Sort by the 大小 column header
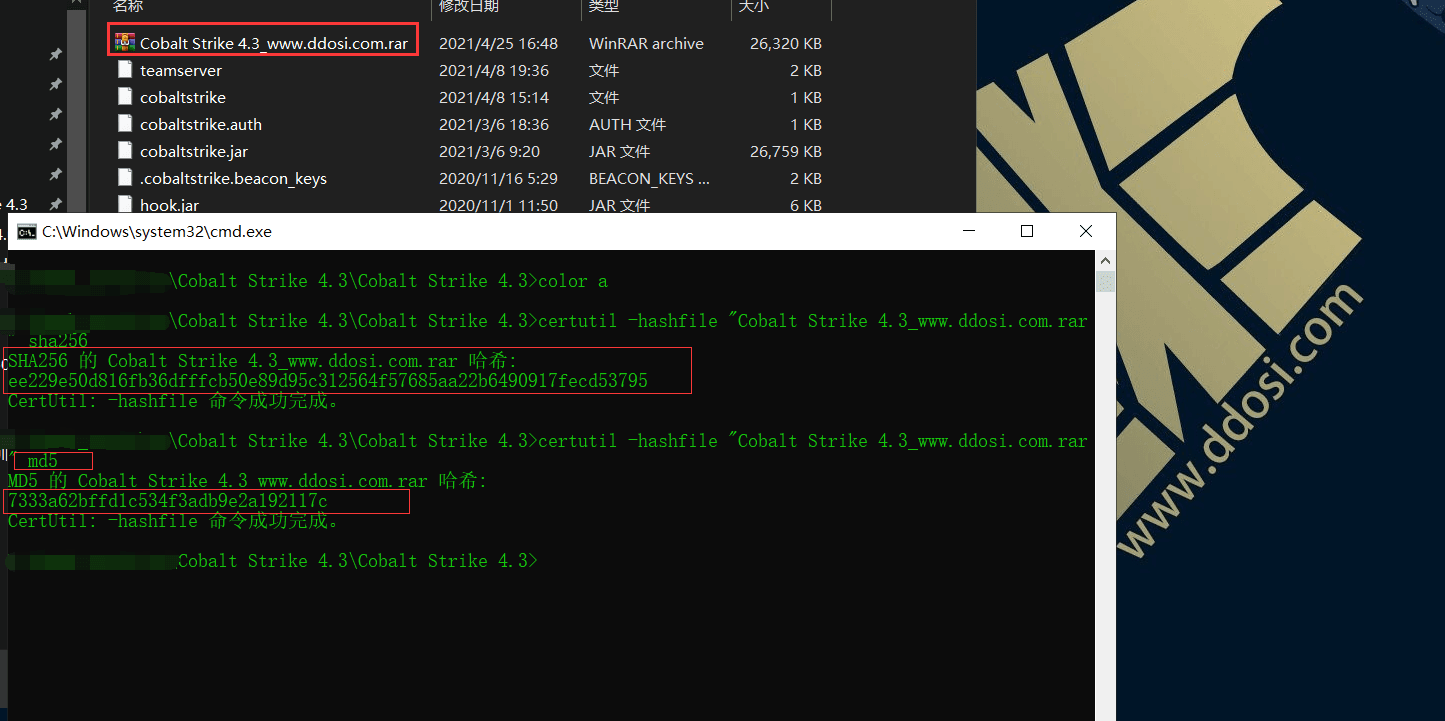Viewport: 1445px width, 721px height. click(753, 7)
